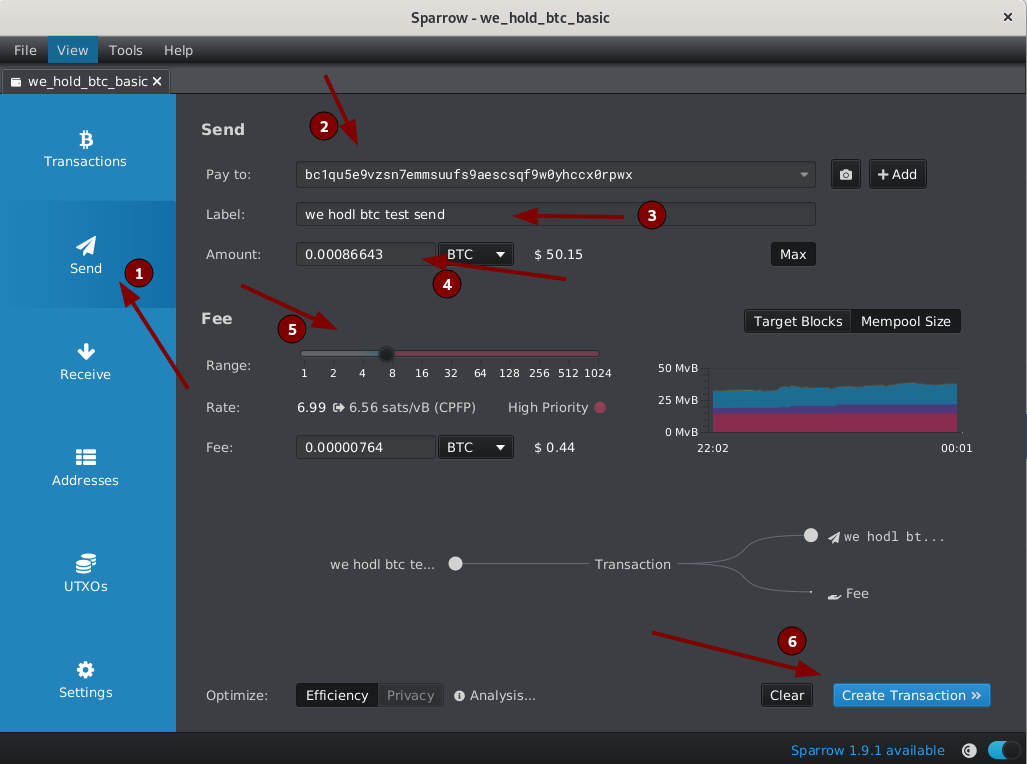Screen dimensions: 1027x764
Task: Click the "we hodl btc te..." input label
Action: (383, 564)
